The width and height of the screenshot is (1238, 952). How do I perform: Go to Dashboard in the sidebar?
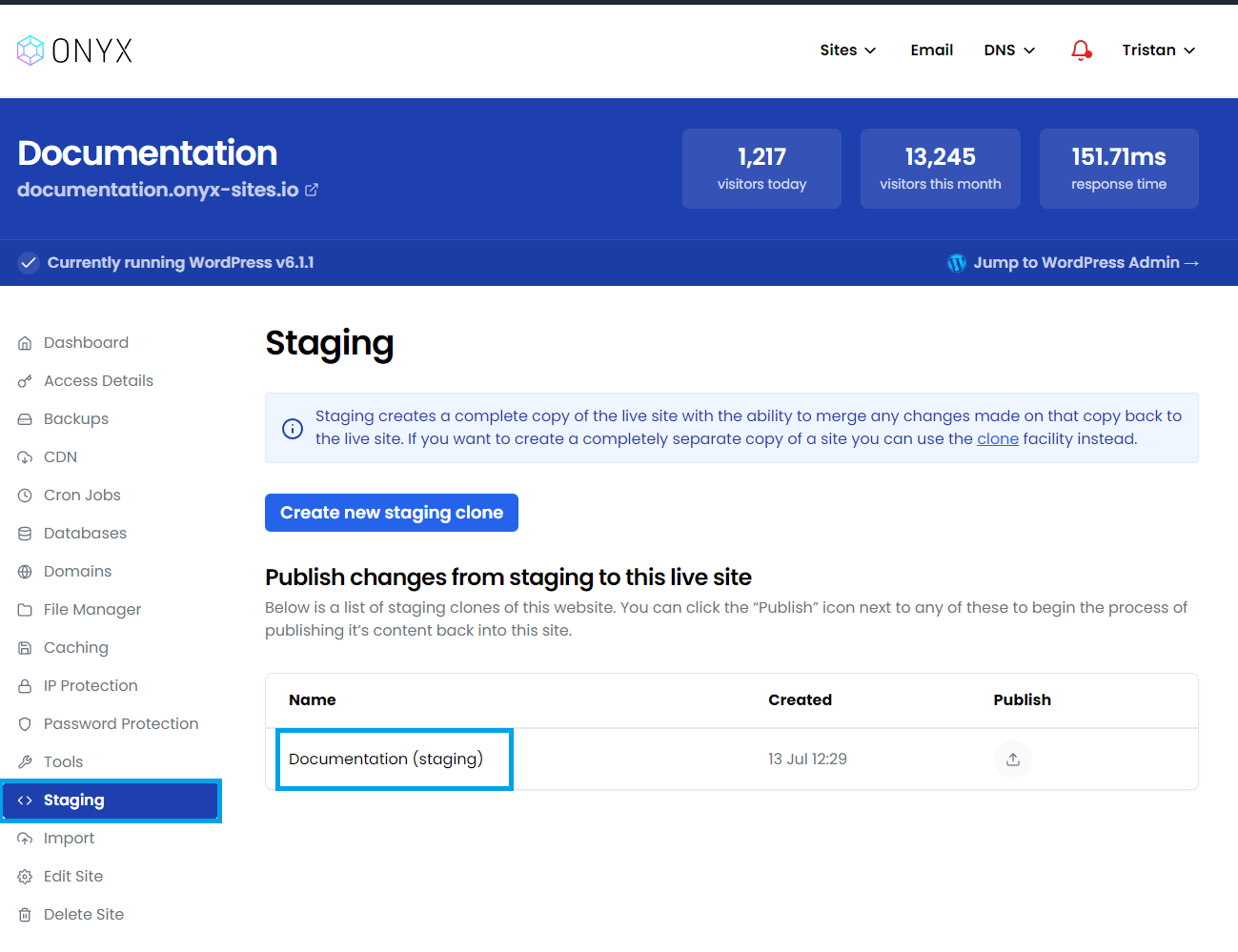coord(86,342)
